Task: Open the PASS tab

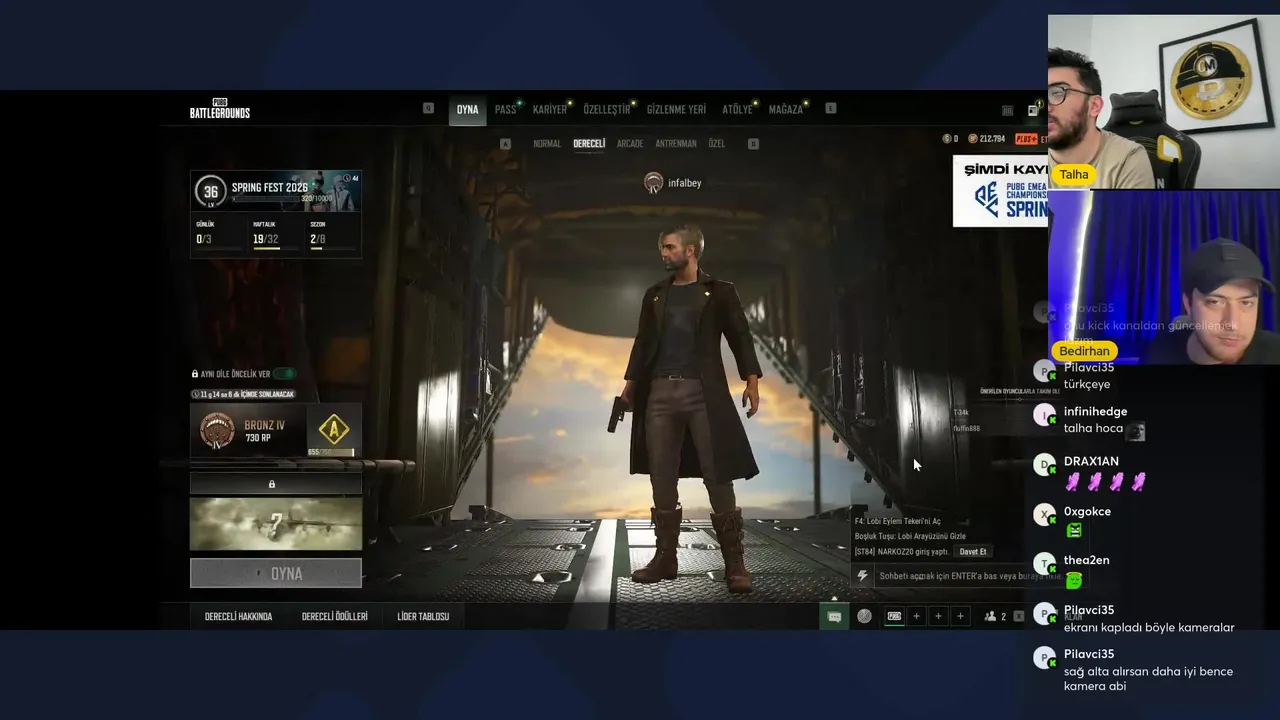Action: (x=506, y=110)
